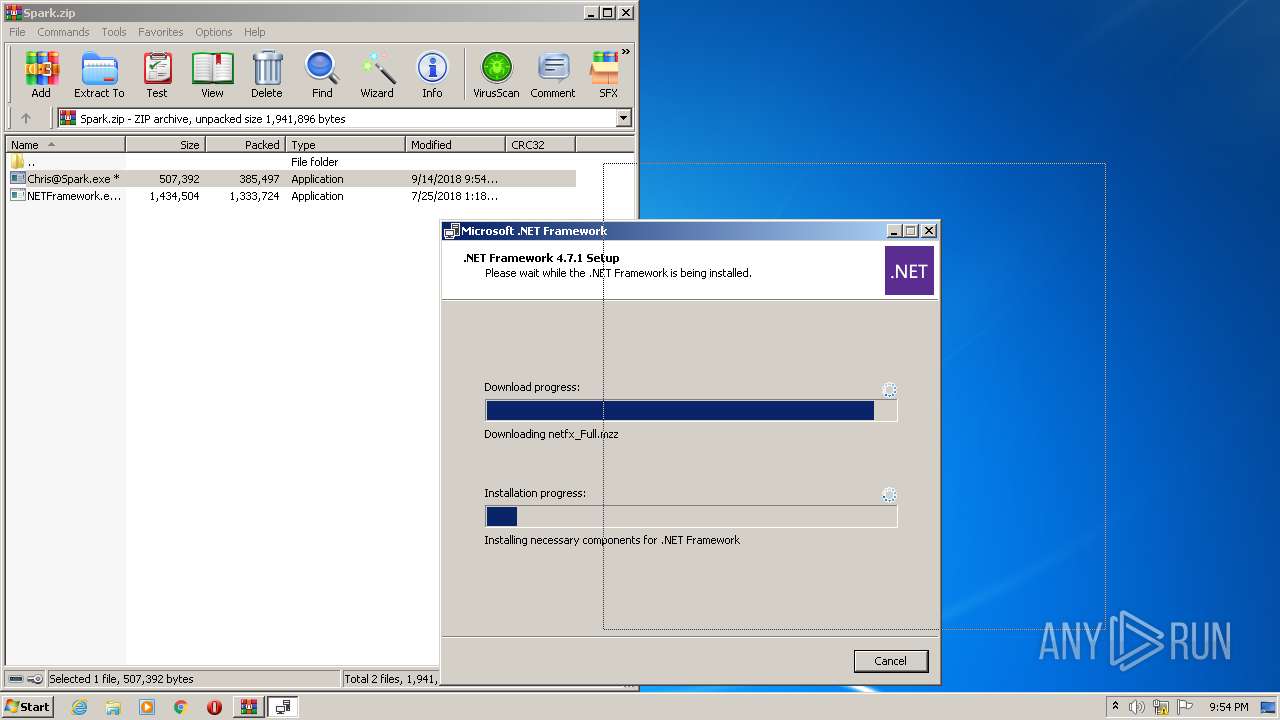The image size is (1280, 720).
Task: Click the Delete trash icon
Action: 266,75
